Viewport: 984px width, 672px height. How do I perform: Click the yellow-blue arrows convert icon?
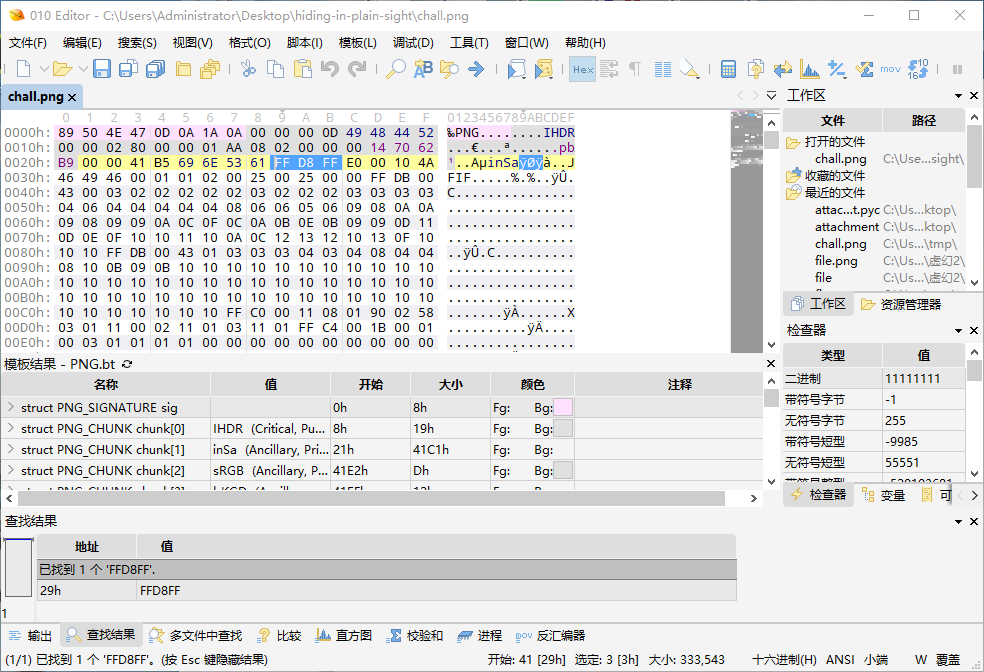(x=783, y=69)
